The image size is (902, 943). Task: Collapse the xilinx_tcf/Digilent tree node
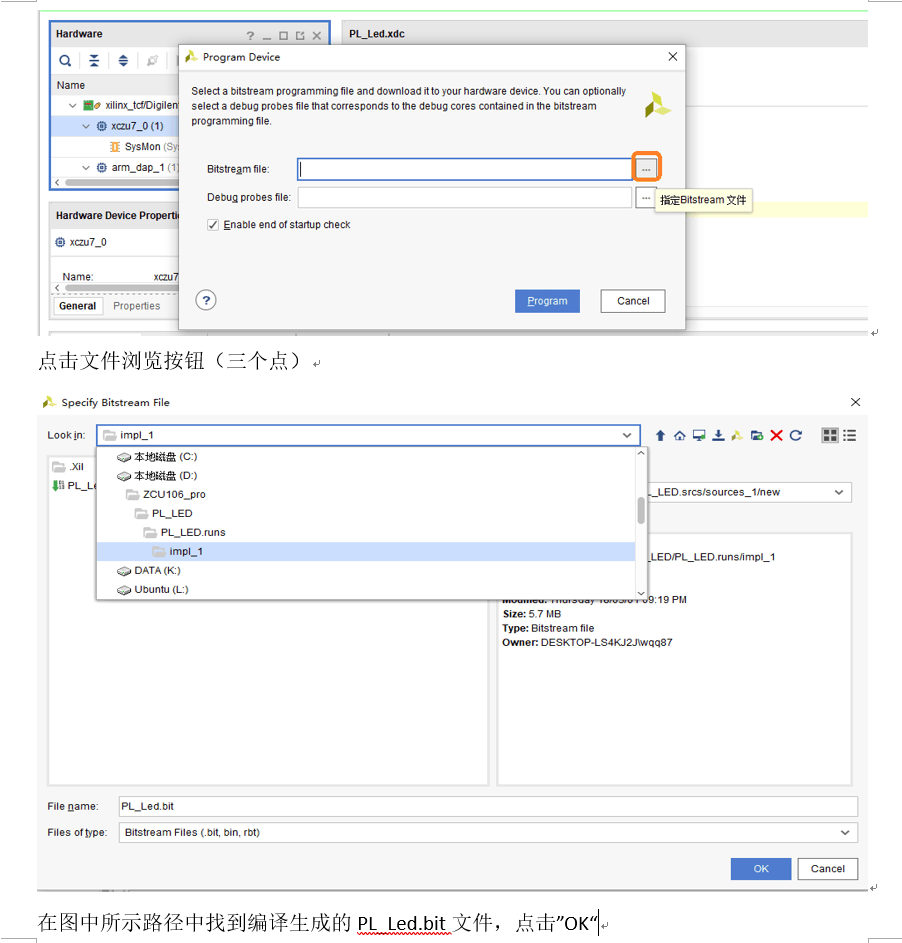point(73,105)
